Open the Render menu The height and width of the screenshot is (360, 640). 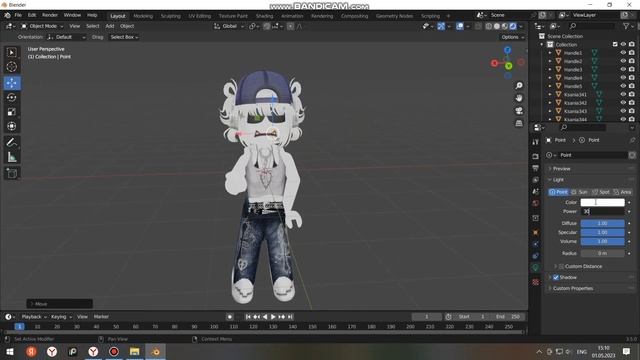click(x=50, y=15)
